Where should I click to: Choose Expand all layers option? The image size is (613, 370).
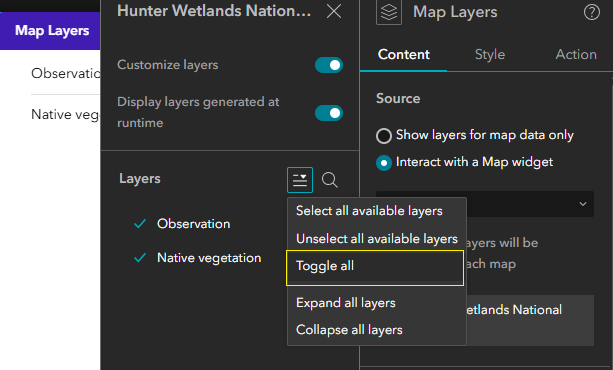[x=376, y=303]
